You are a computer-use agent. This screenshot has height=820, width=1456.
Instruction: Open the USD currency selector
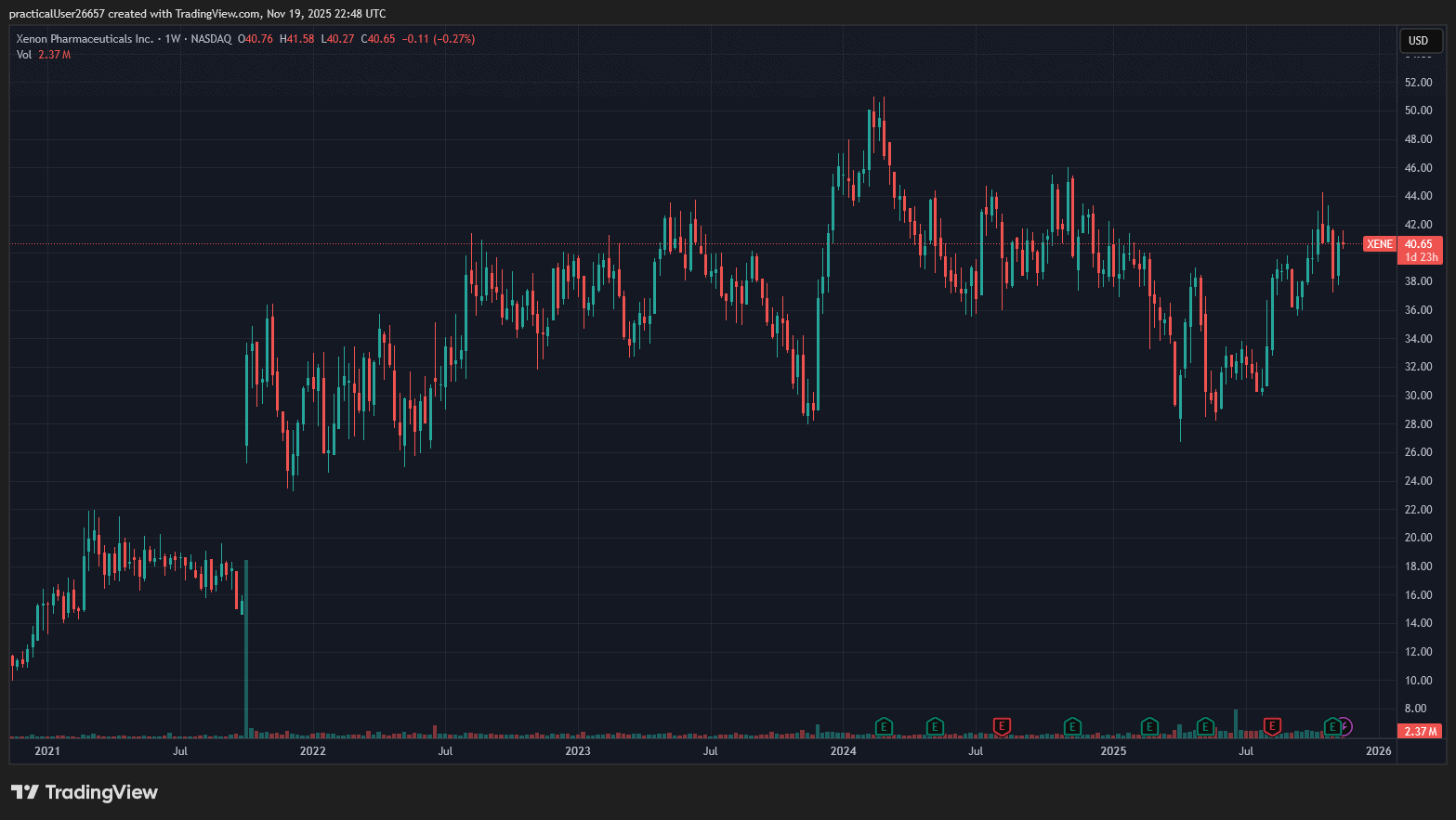(1420, 40)
